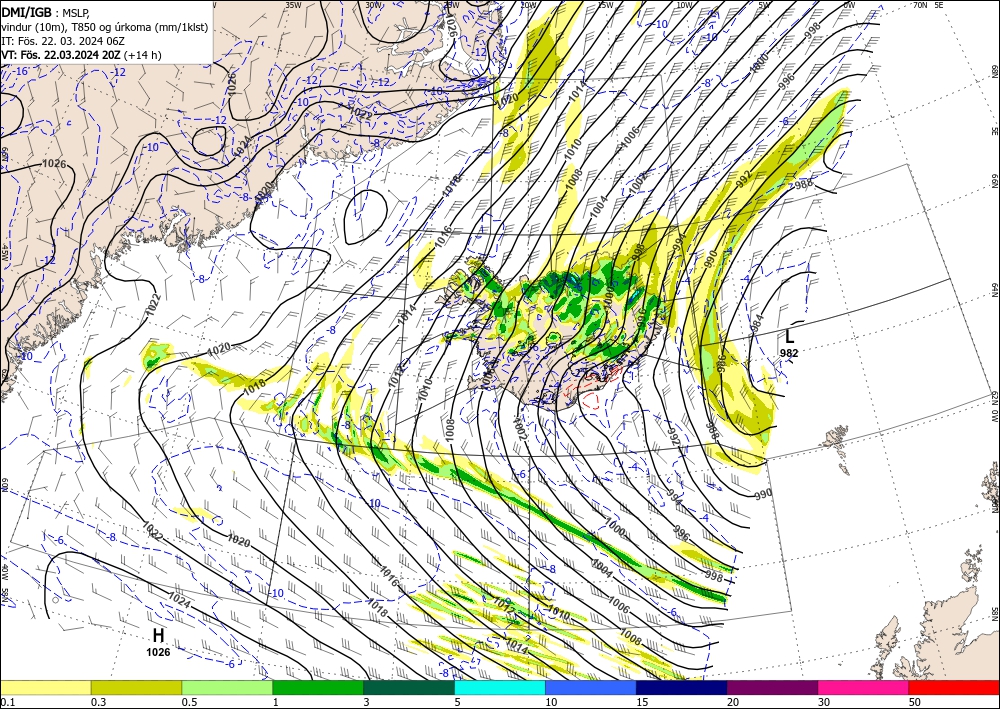Pick the cyan 5–10 legend swatch
This screenshot has height=709, width=1000.
pyautogui.click(x=500, y=687)
